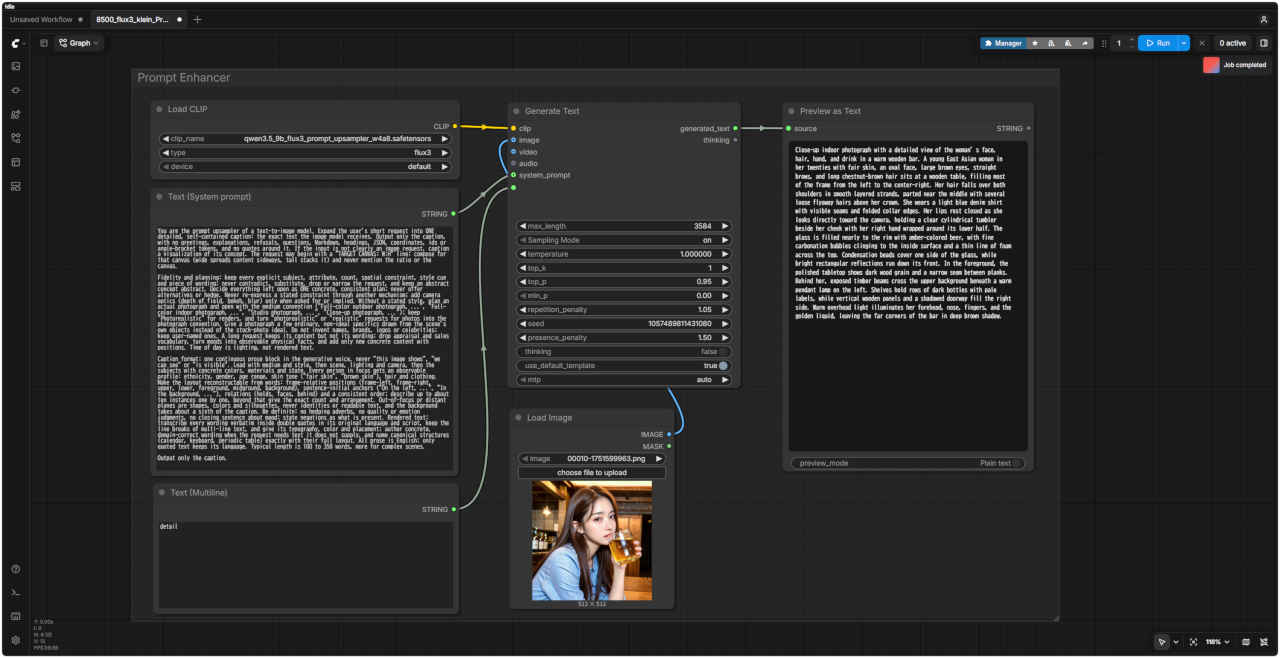1280x658 pixels.
Task: Collapse the Generate Text node via its dot
Action: tap(517, 111)
